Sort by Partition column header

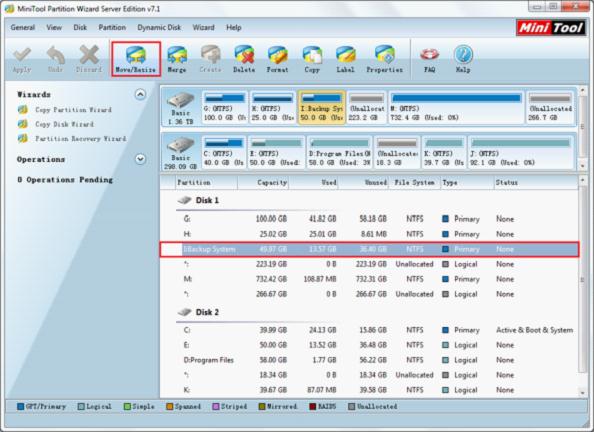point(206,182)
